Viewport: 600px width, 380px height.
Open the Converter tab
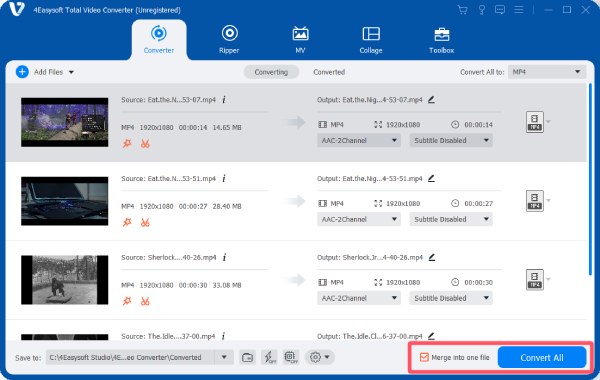159,40
